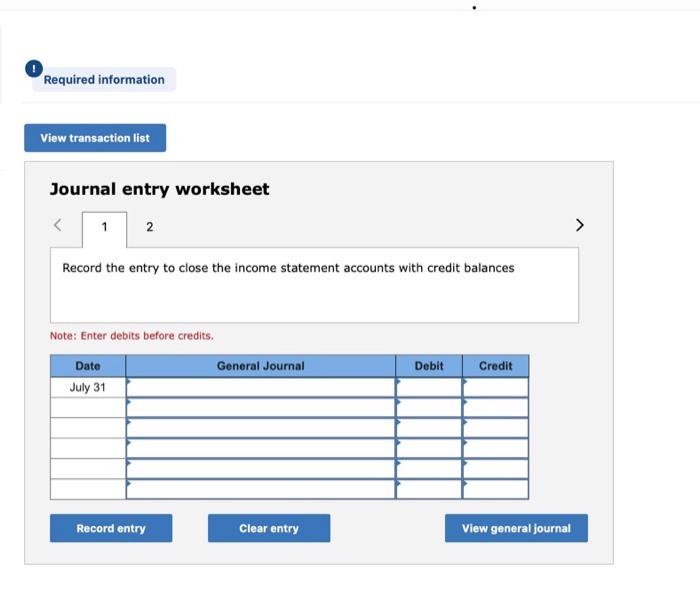The height and width of the screenshot is (604, 700).
Task: Open View transaction list
Action: tap(95, 138)
